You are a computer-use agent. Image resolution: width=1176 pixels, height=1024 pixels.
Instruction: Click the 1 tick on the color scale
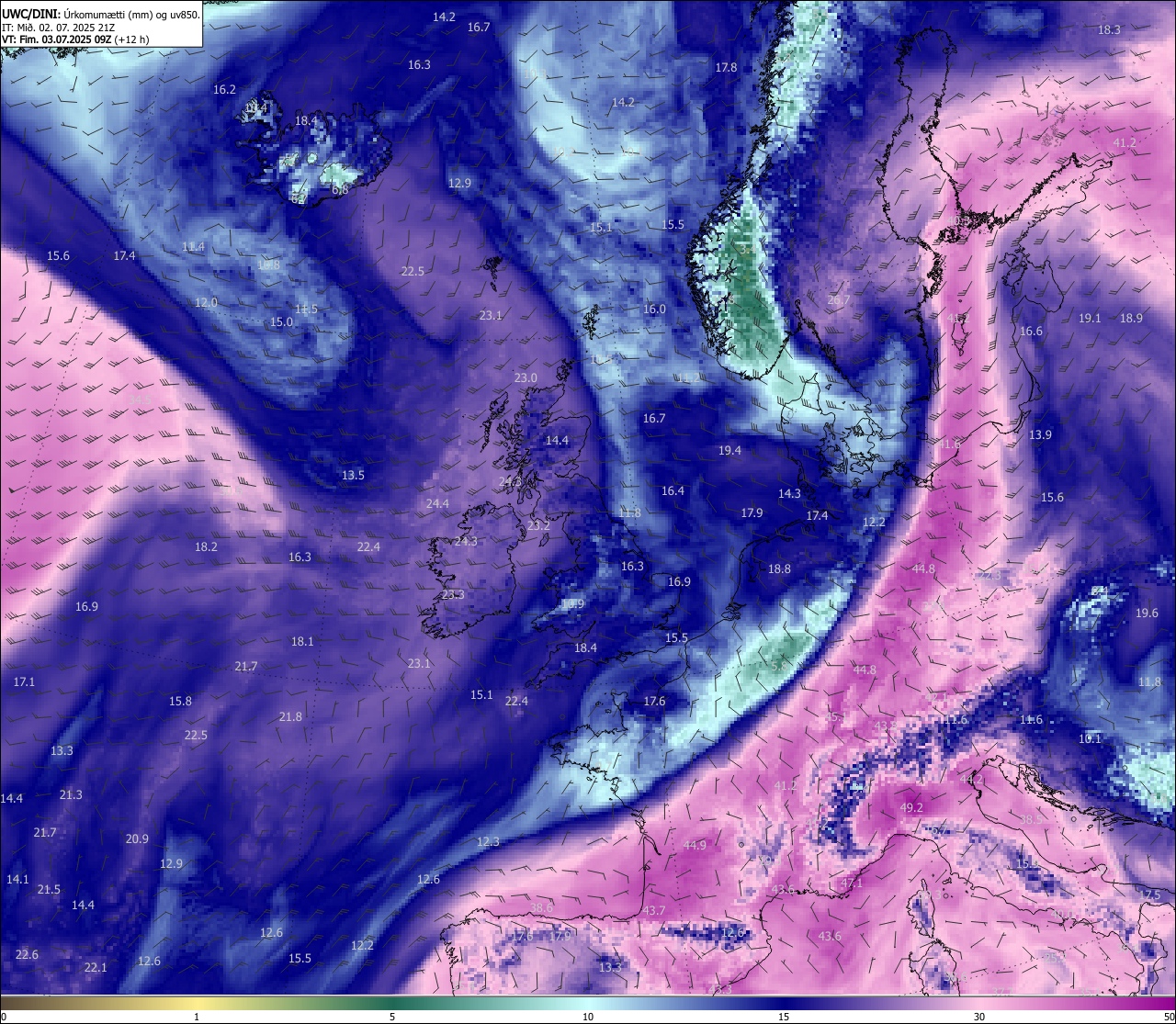197,1017
